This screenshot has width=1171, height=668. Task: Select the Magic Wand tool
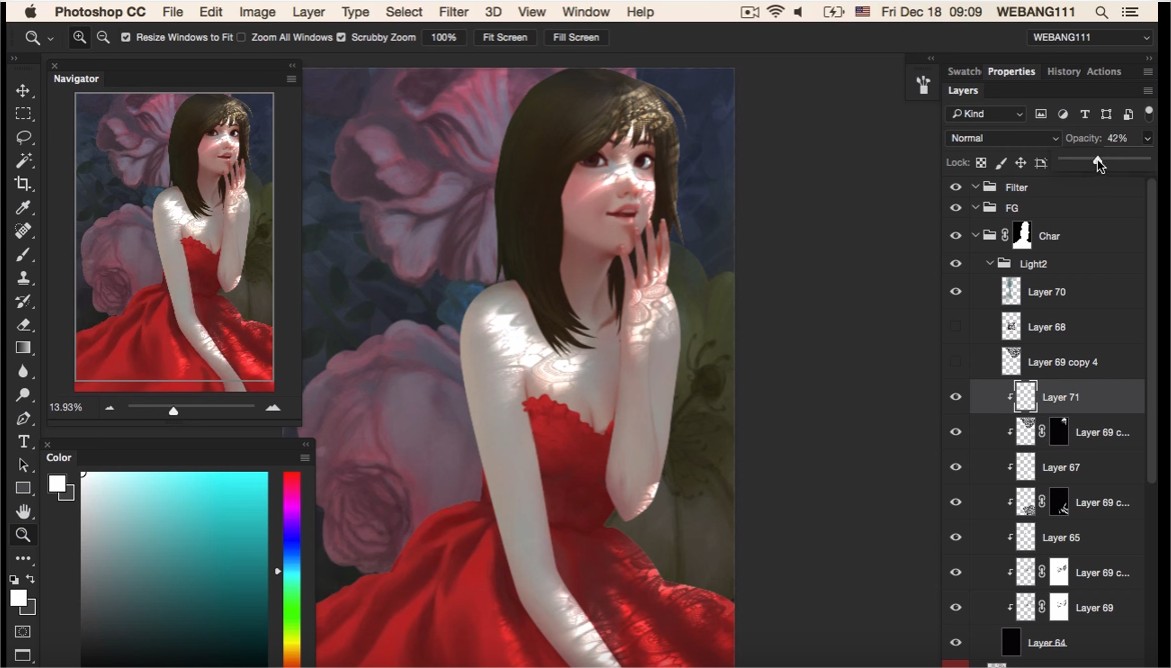pos(23,161)
